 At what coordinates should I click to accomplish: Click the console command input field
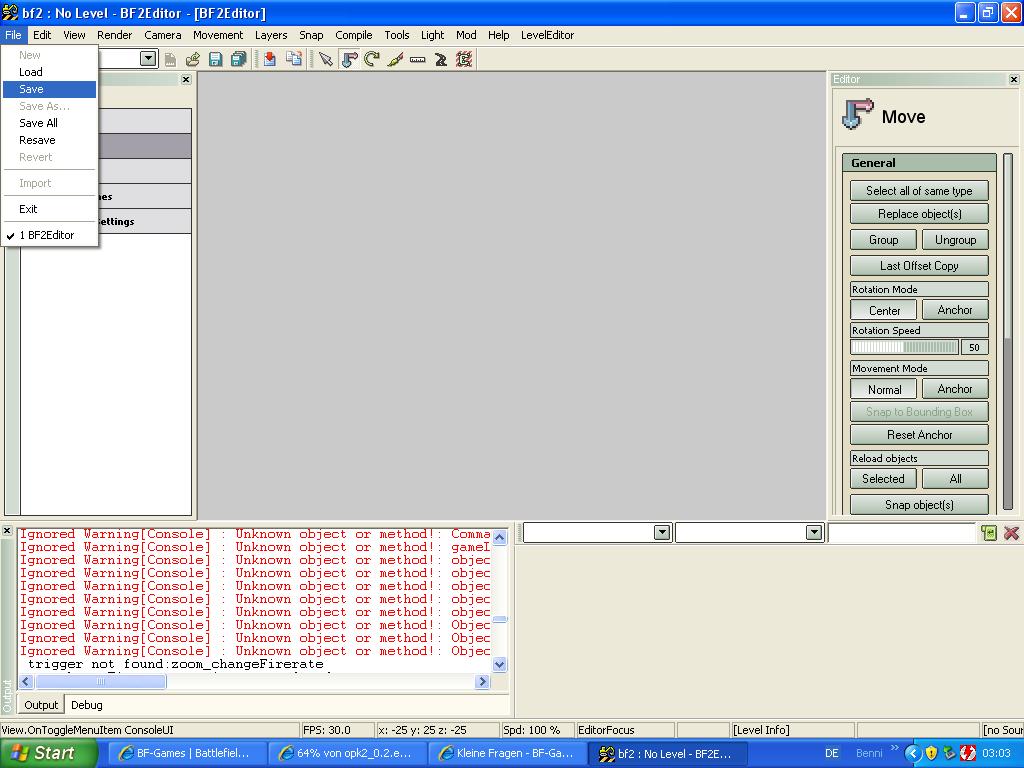click(902, 533)
